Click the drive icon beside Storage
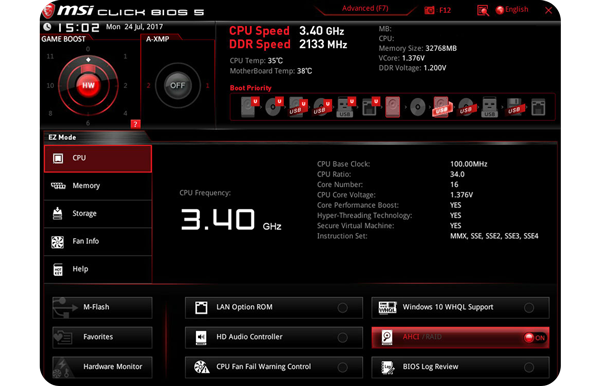The width and height of the screenshot is (600, 386). (57, 213)
